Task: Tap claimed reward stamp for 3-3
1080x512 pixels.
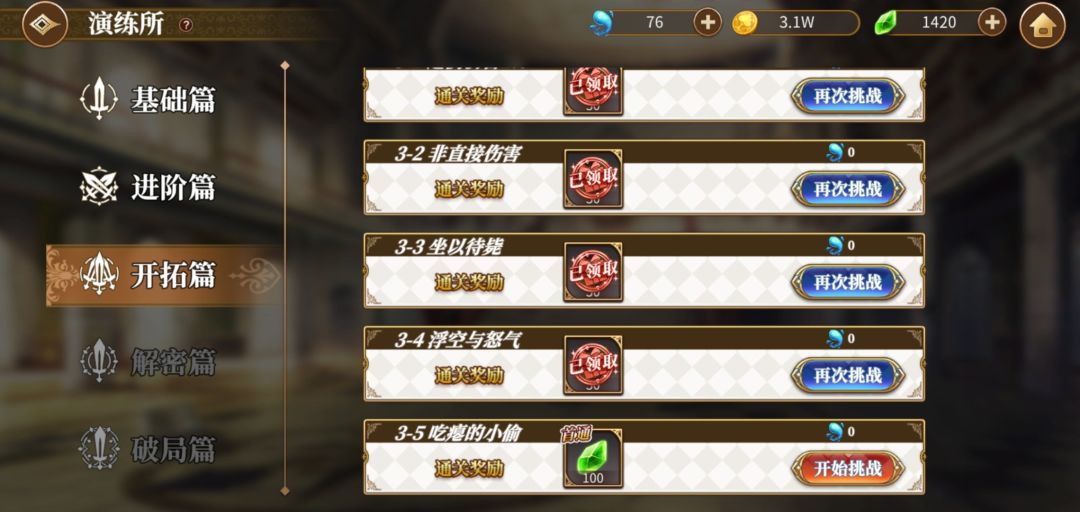Action: (x=593, y=272)
